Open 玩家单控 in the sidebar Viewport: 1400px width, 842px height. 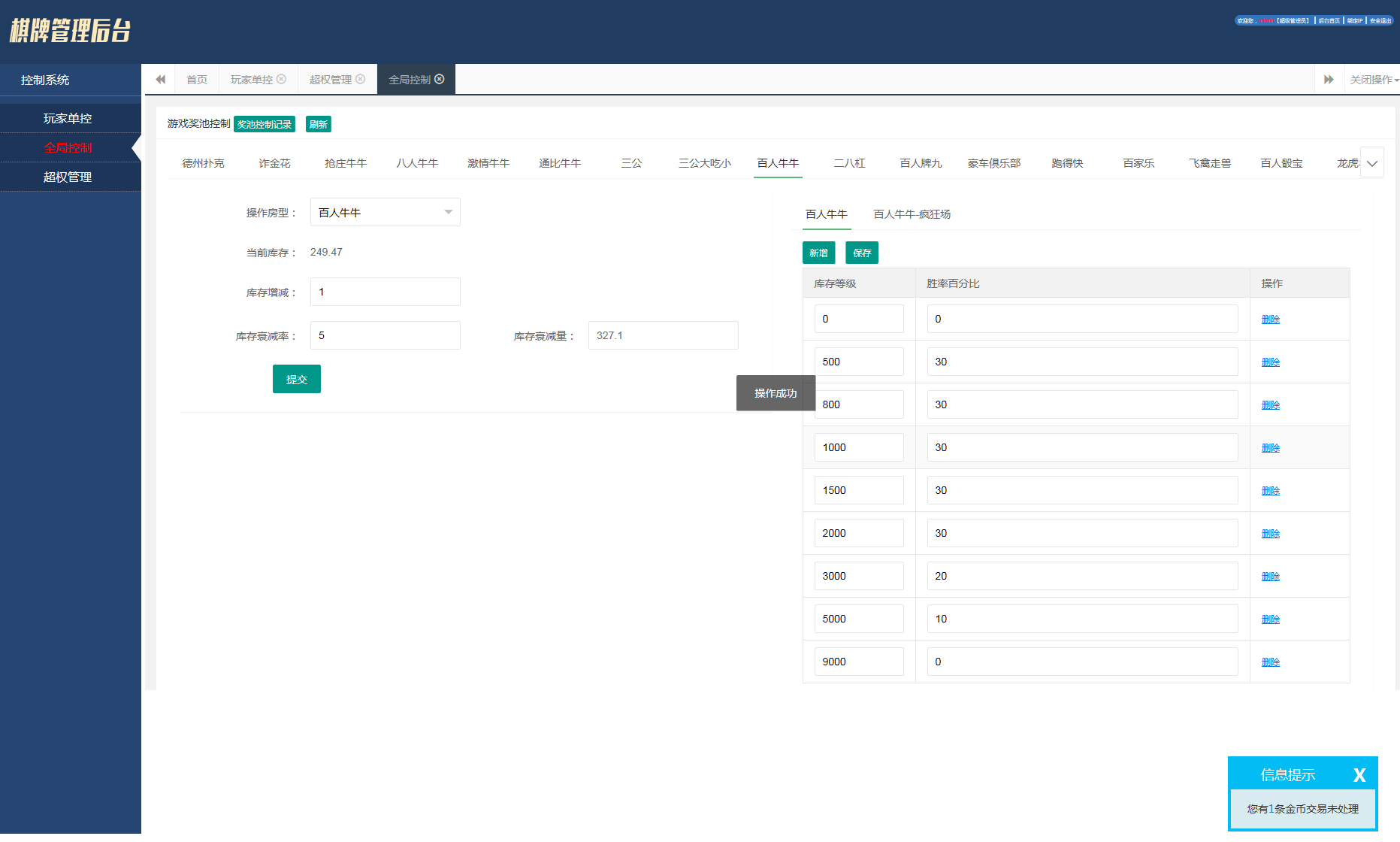point(68,119)
